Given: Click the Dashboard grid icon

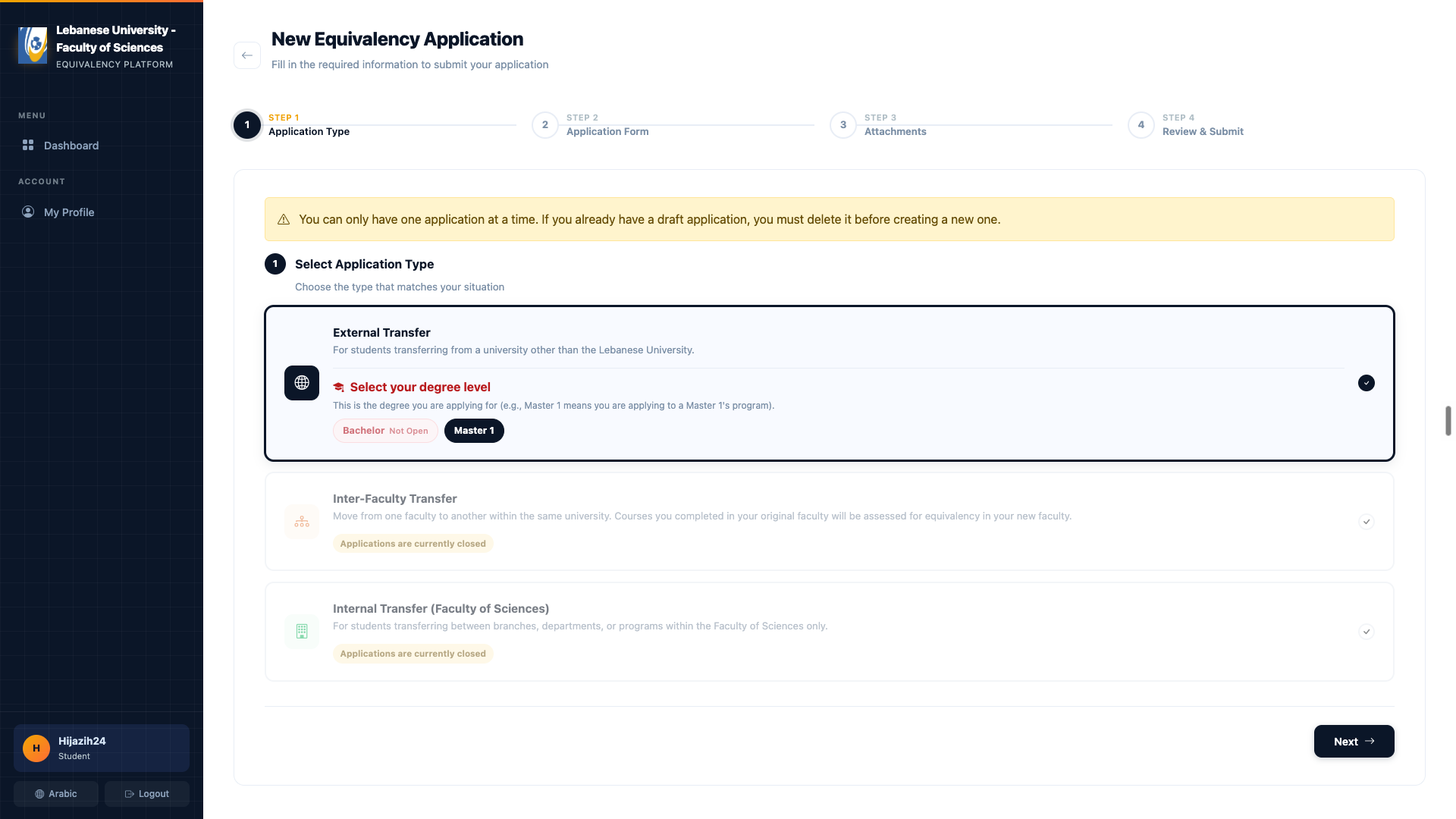Looking at the screenshot, I should click(x=28, y=145).
